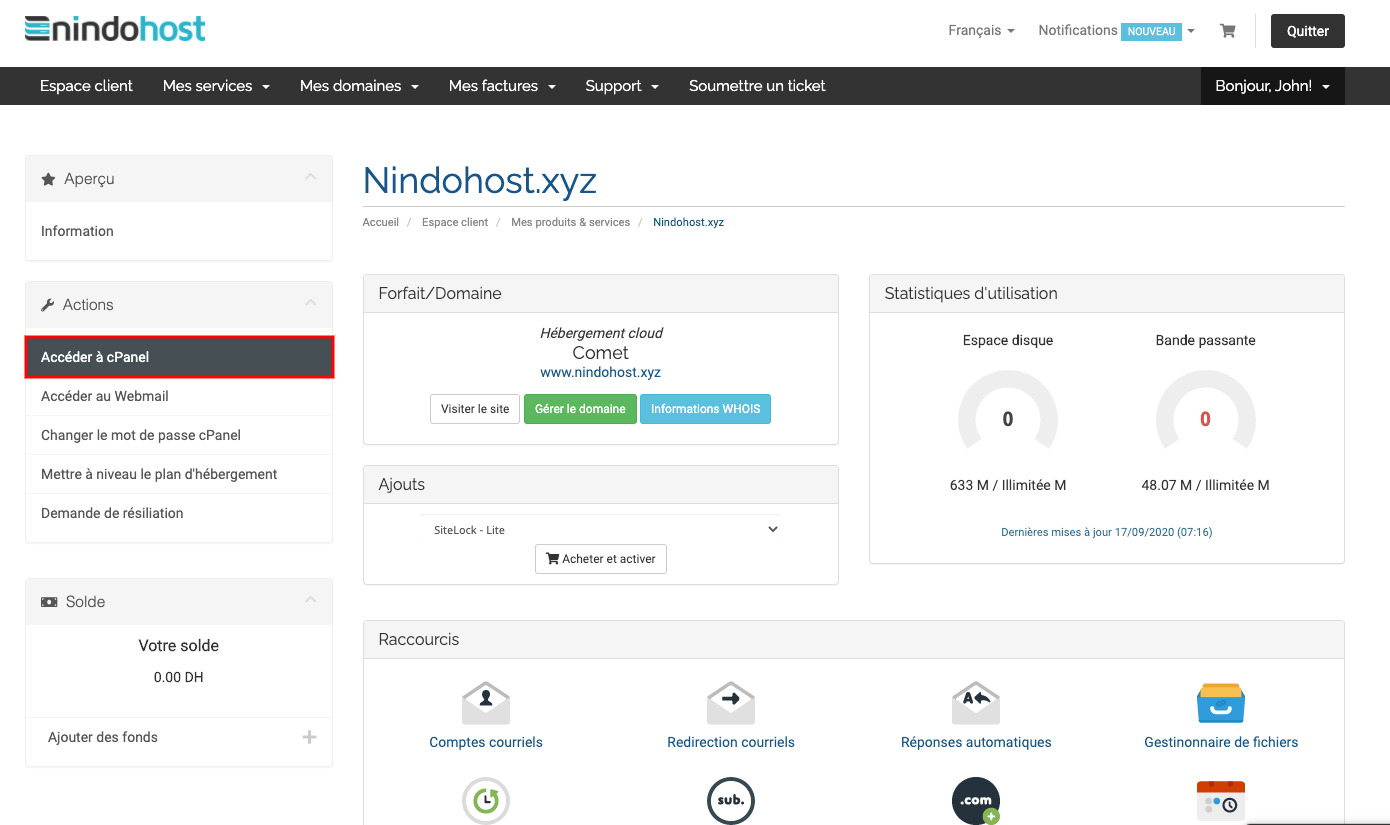Click the money icon in Solde header

point(49,602)
